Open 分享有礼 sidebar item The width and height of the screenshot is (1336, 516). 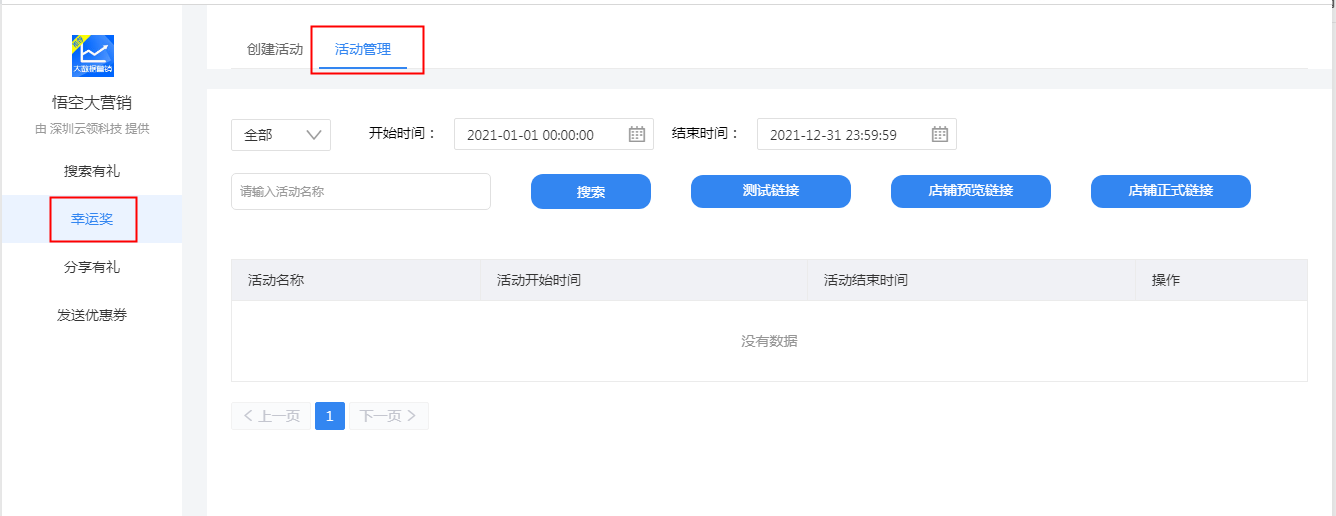tap(92, 267)
